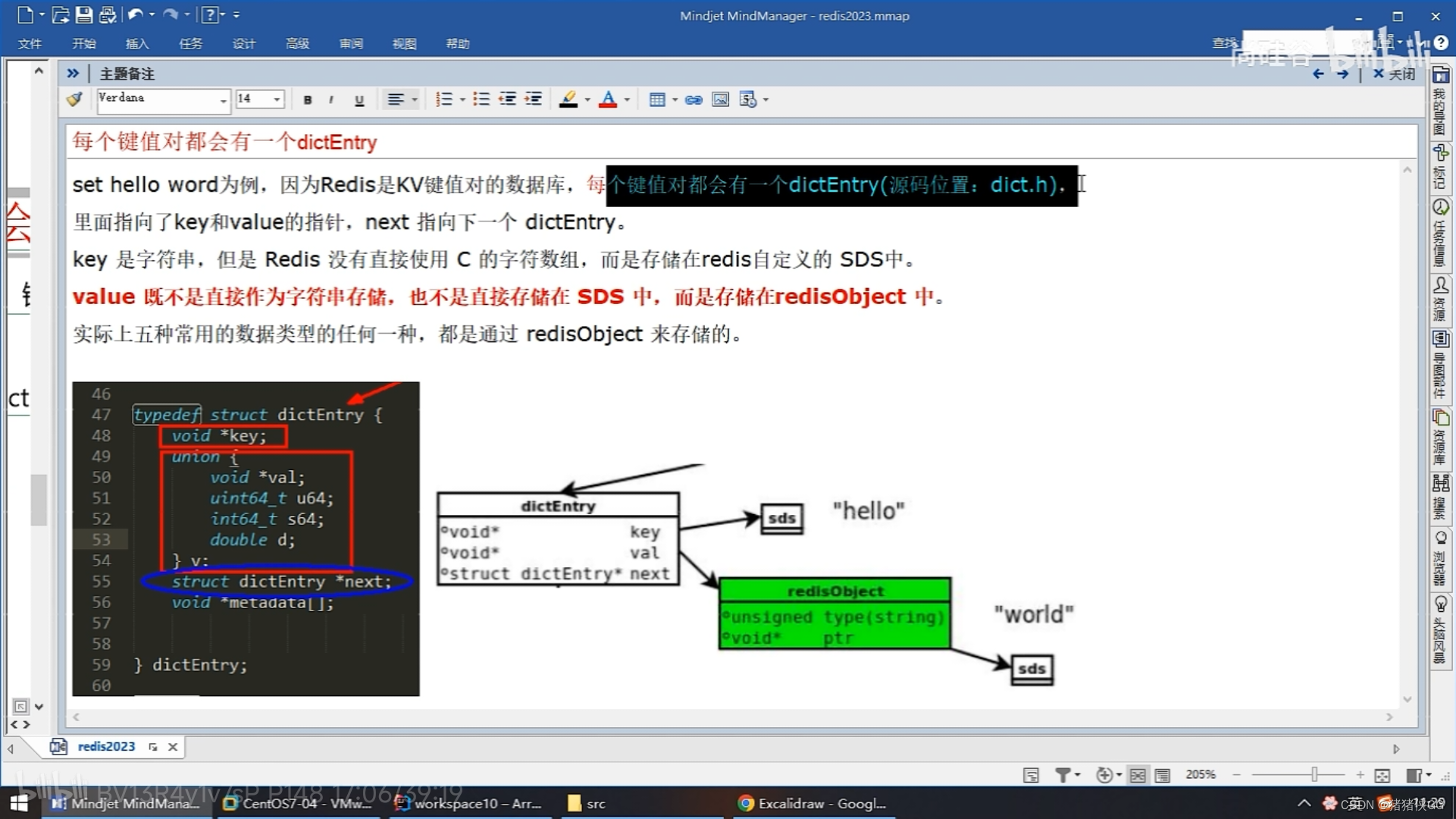1456x819 pixels.
Task: Expand the font color dropdown arrow
Action: tap(627, 99)
